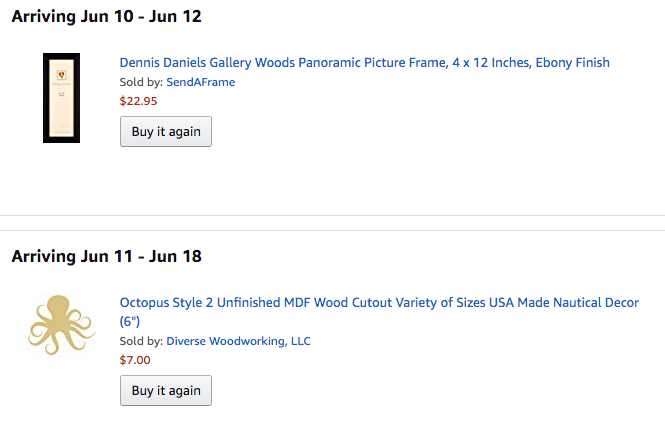Buy the panoramic picture frame again
665x445 pixels.
point(166,132)
